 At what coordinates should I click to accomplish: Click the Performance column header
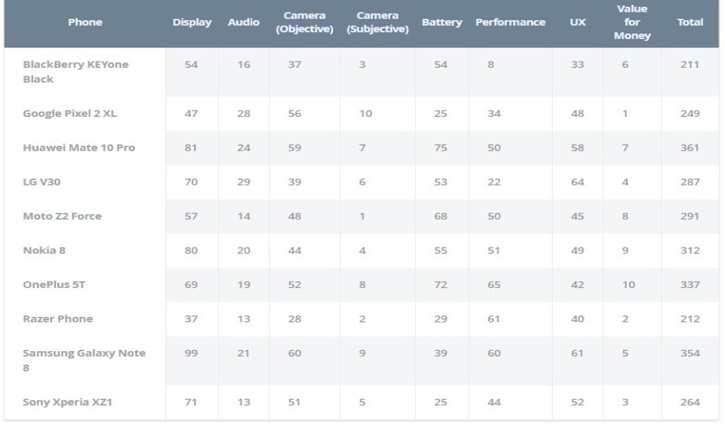(510, 22)
